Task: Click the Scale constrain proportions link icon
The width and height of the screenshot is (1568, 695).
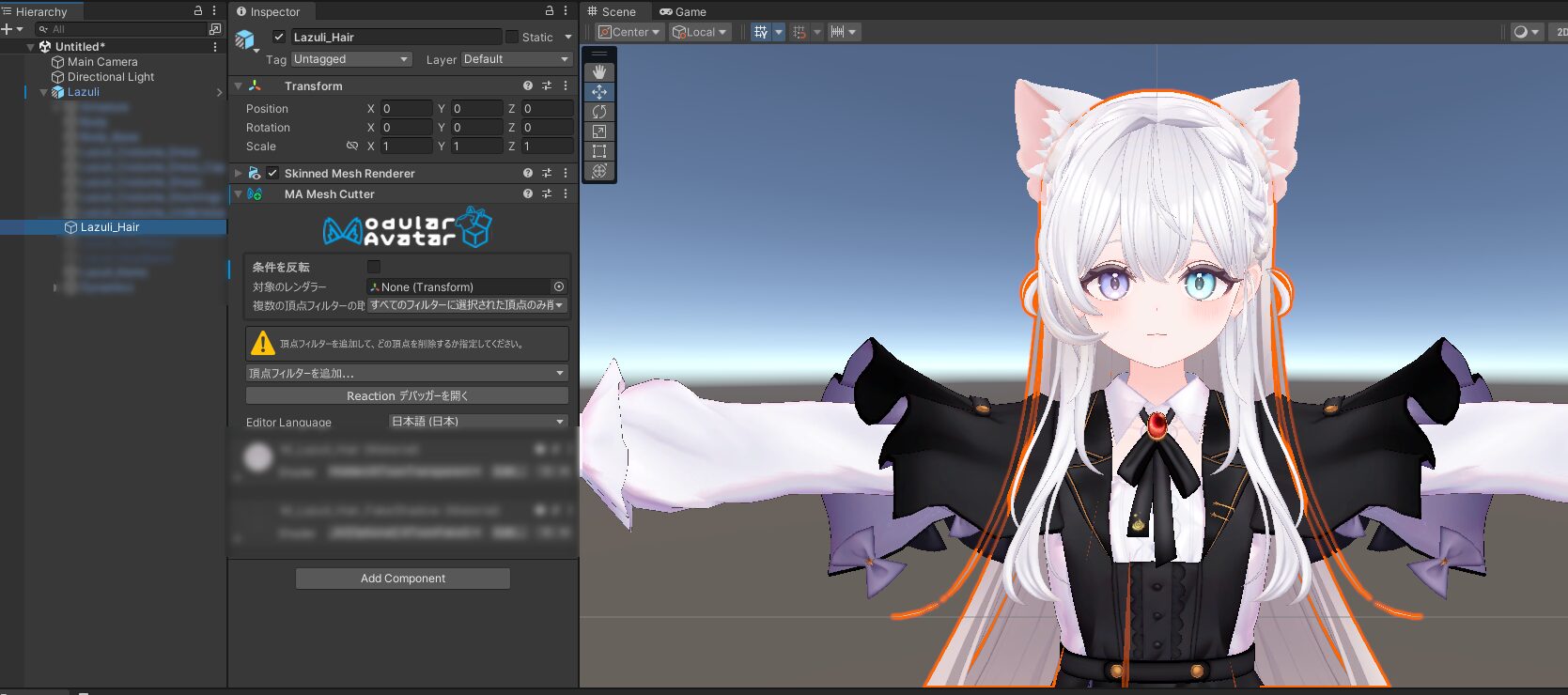Action: [352, 147]
